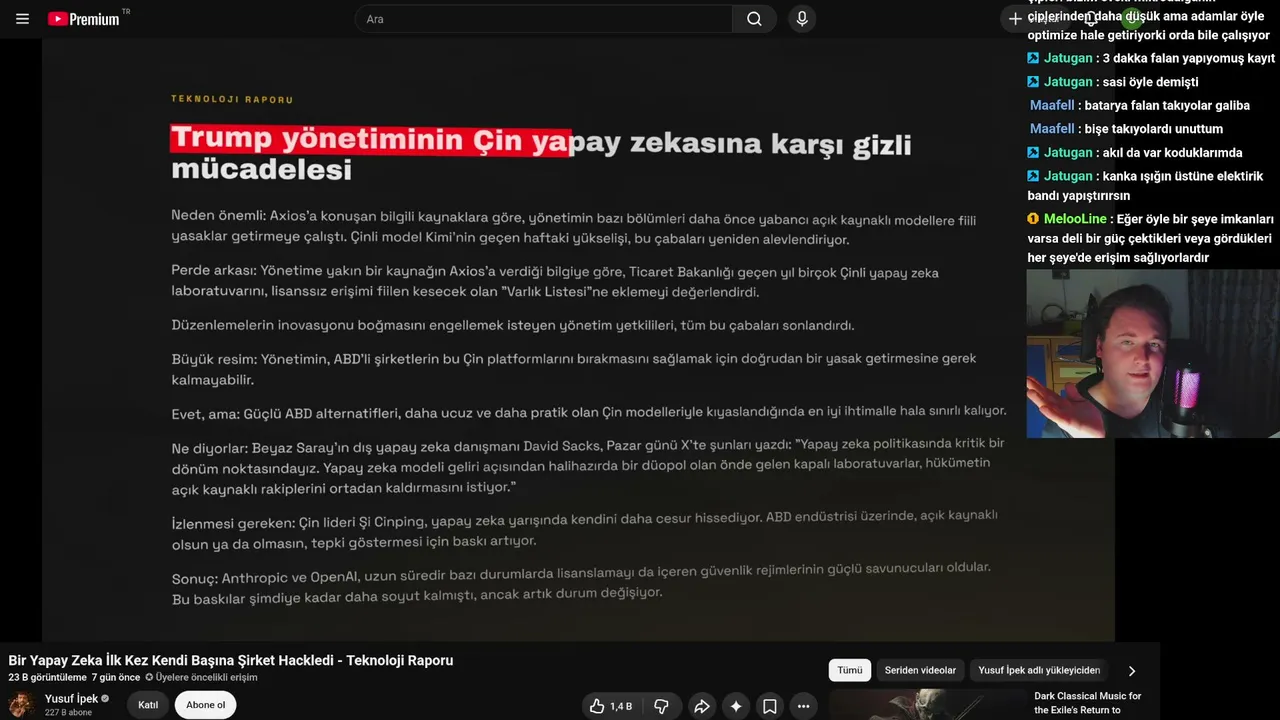This screenshot has width=1280, height=720.
Task: Visit the Yusuf İpek channel name link
Action: pos(71,699)
